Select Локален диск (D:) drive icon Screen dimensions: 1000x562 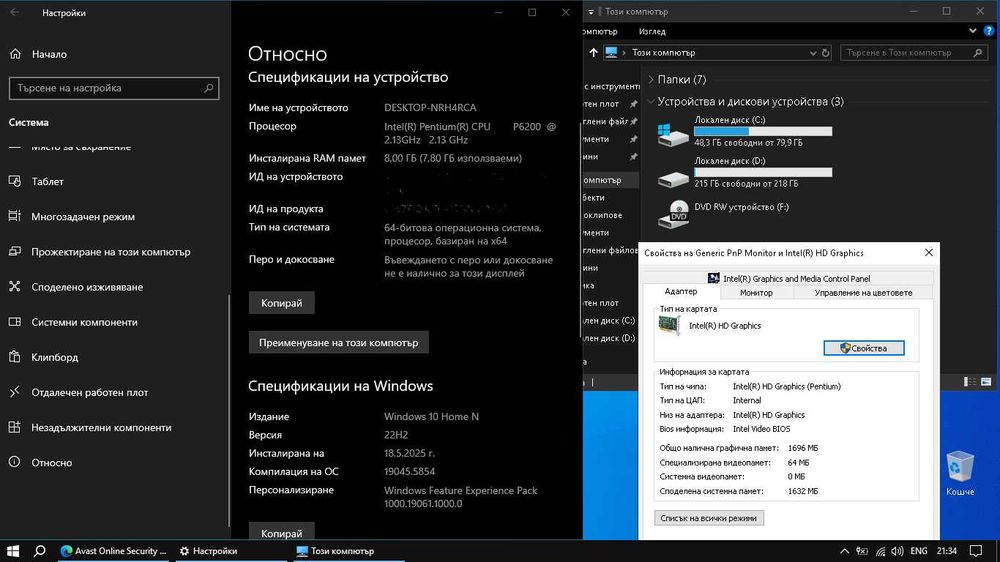tap(673, 177)
